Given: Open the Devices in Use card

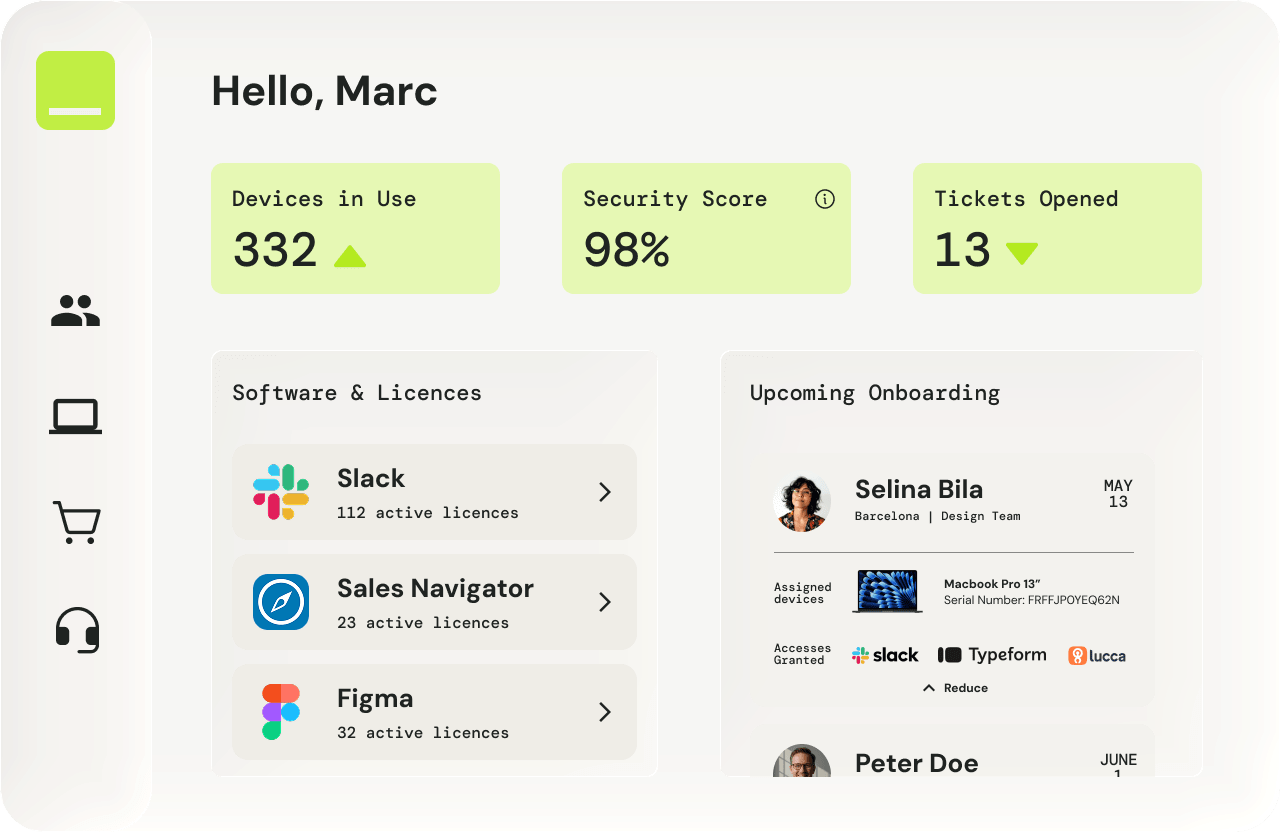Looking at the screenshot, I should pos(355,228).
